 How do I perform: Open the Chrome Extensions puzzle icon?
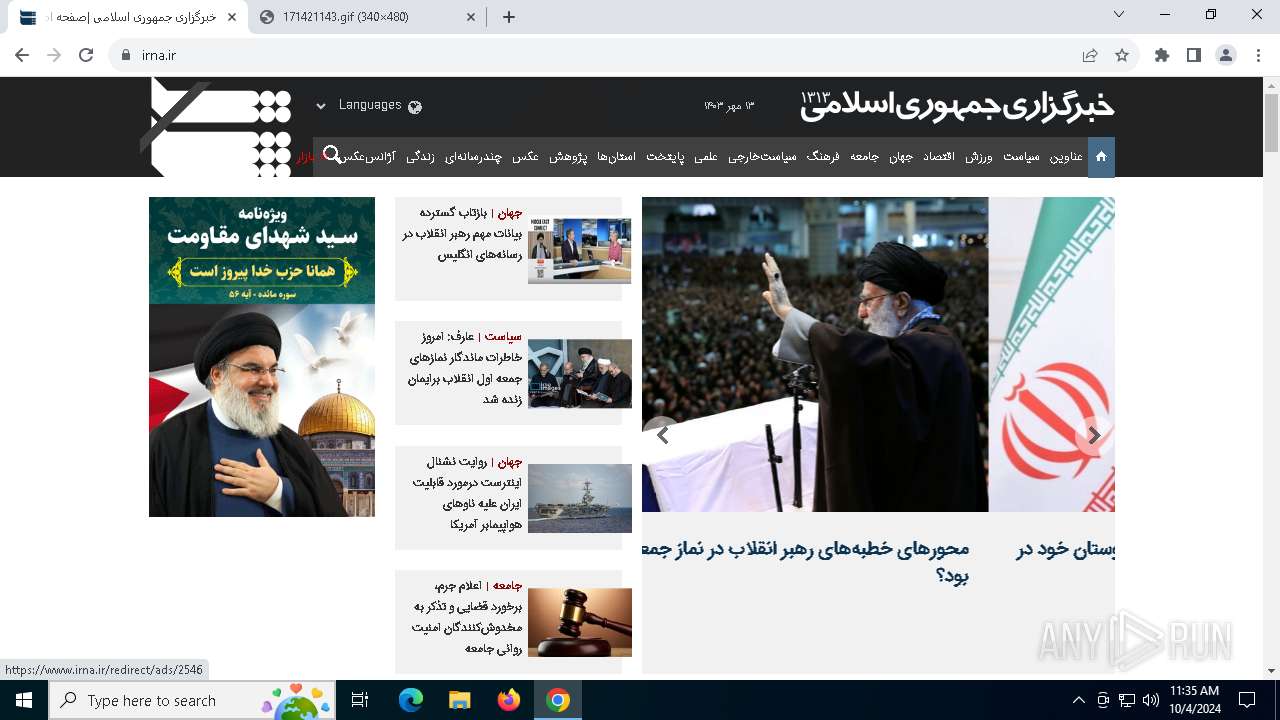[x=1162, y=55]
